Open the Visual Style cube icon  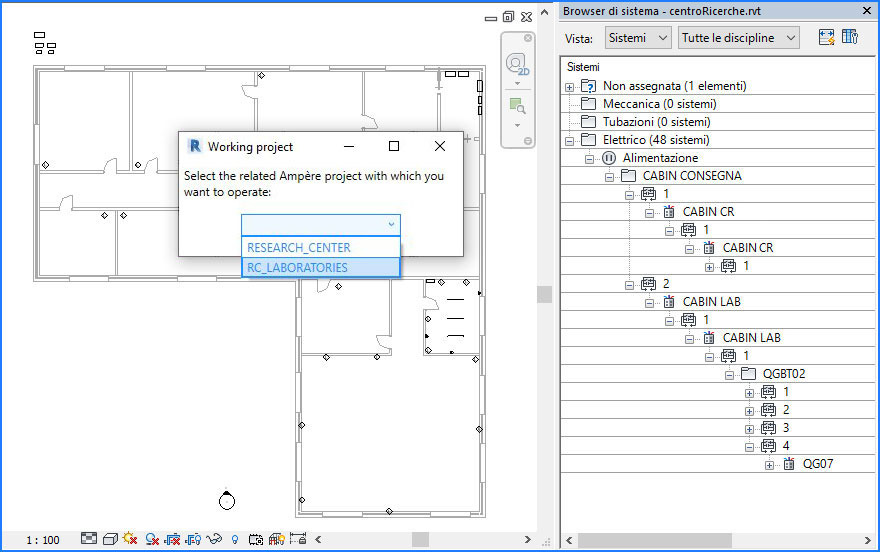point(110,539)
